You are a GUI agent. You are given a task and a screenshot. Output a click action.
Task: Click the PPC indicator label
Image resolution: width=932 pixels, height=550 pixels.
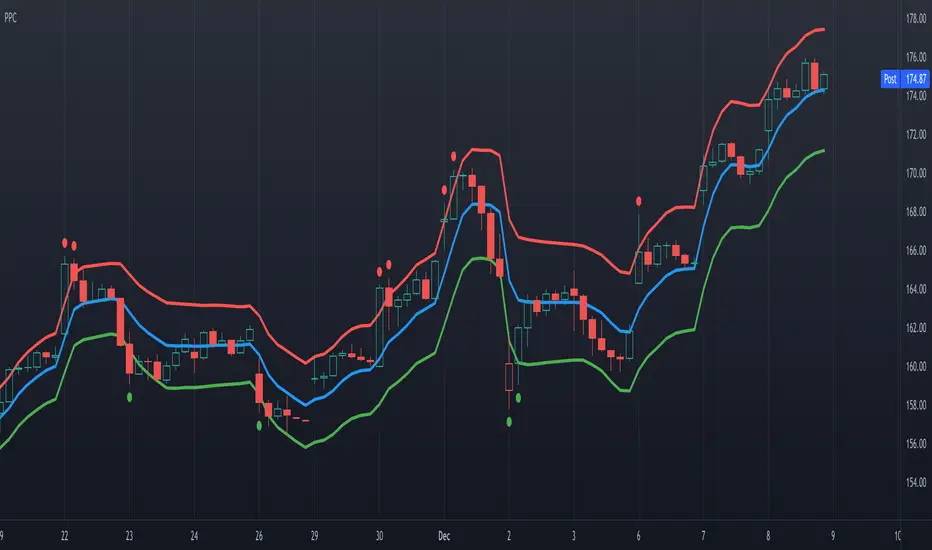(11, 18)
